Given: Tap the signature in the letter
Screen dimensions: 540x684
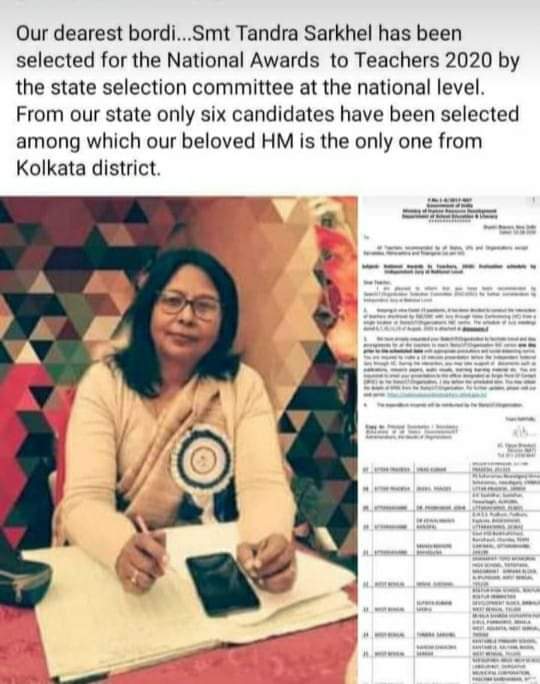Looking at the screenshot, I should point(522,432).
